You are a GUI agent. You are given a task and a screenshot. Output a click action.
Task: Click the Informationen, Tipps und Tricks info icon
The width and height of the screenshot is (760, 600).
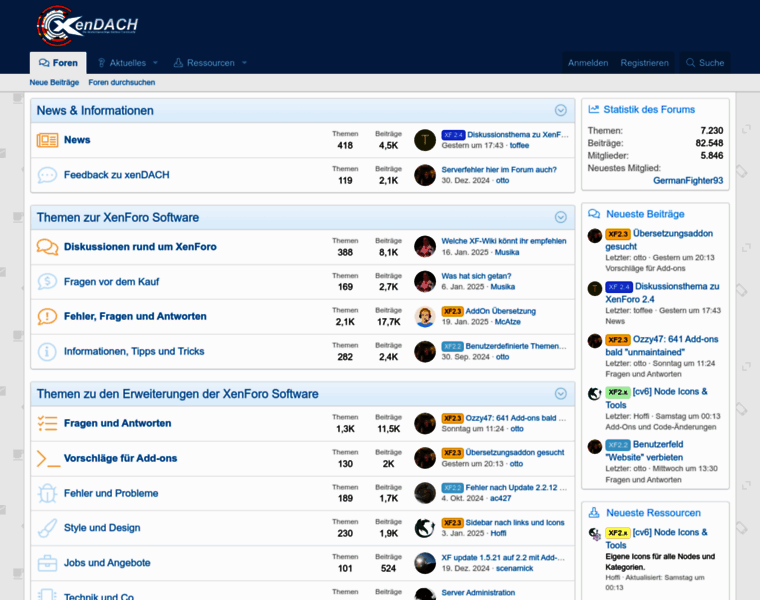(x=47, y=351)
